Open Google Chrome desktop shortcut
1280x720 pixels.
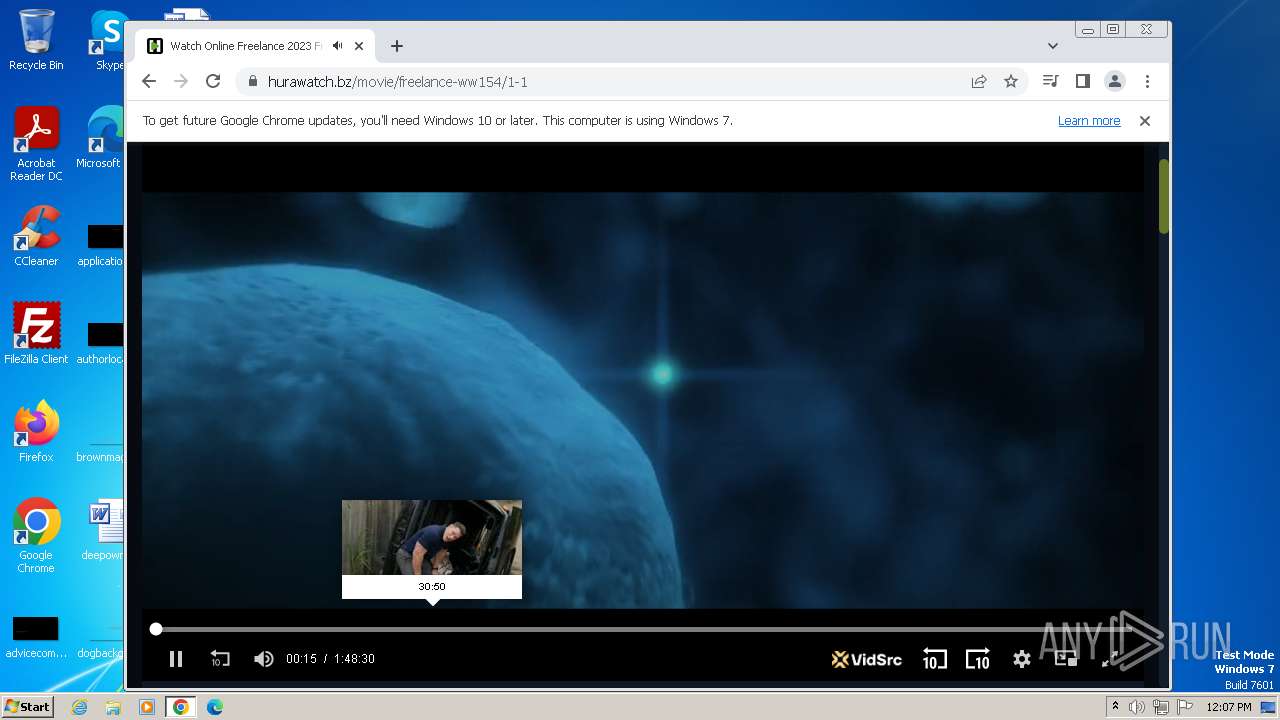[36, 536]
